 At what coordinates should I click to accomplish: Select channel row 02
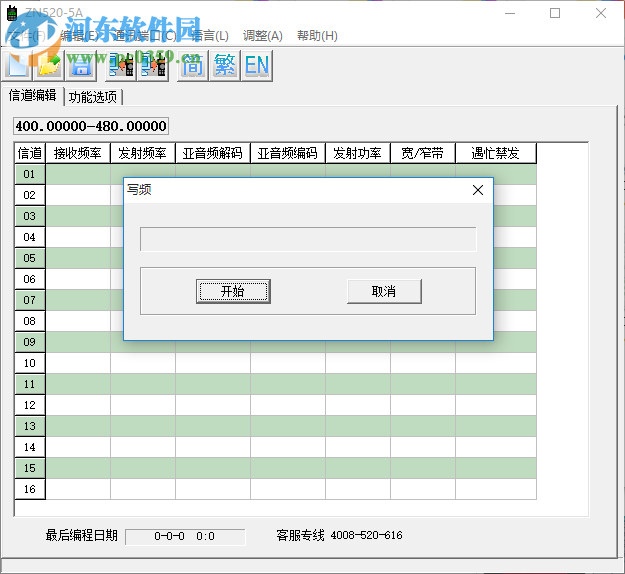click(x=30, y=195)
